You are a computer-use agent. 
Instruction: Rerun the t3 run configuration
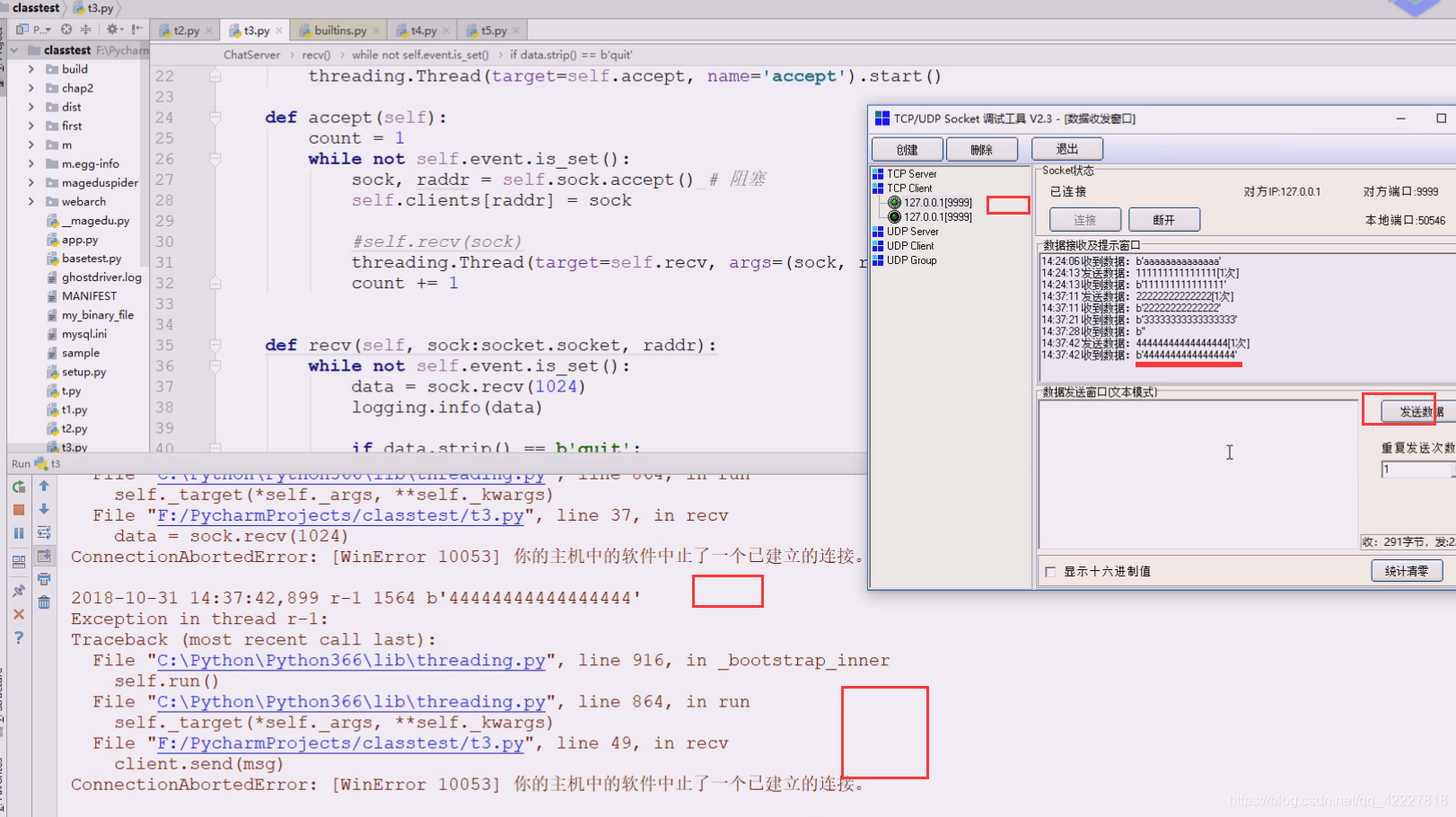click(19, 487)
